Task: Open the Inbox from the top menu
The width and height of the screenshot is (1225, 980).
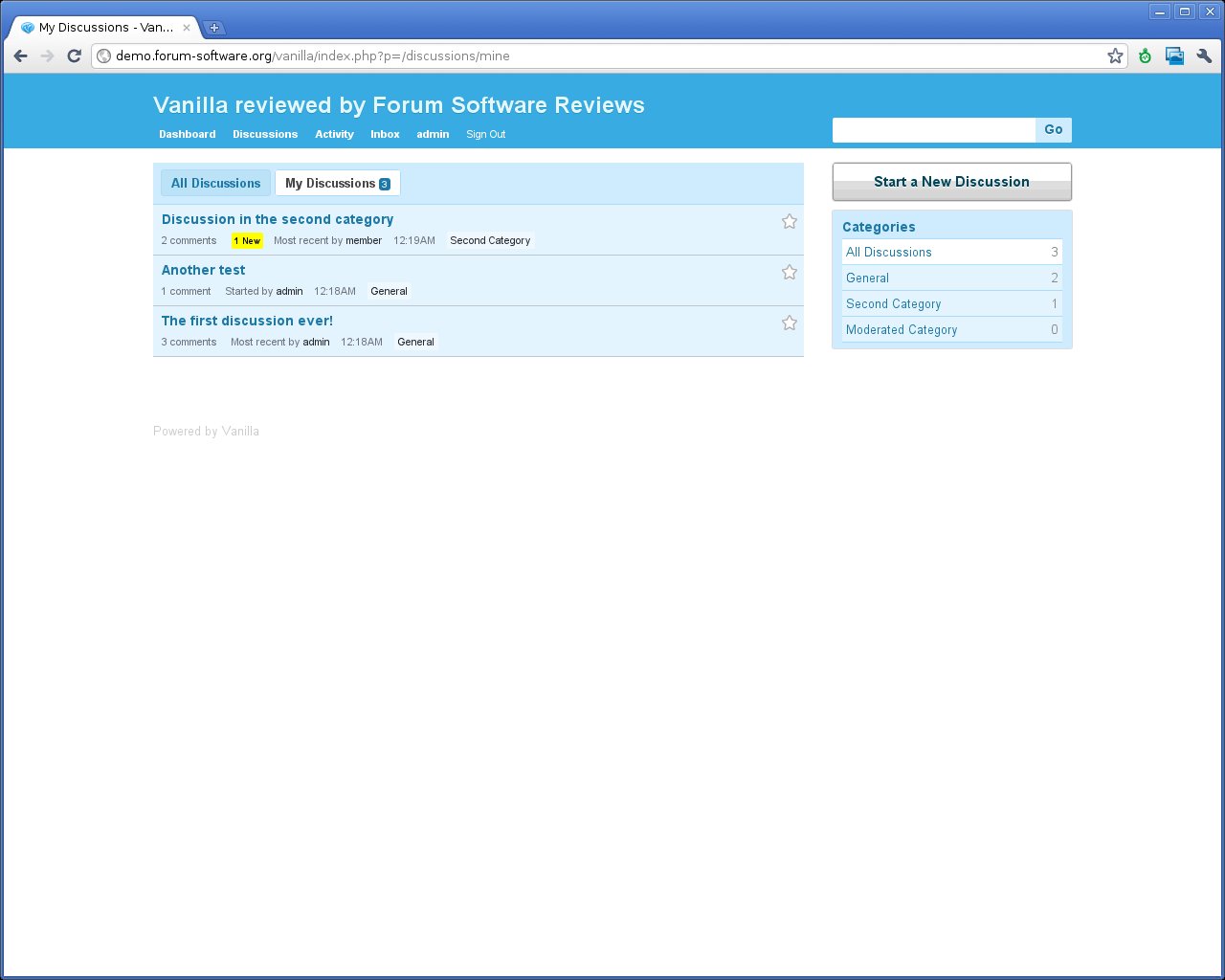Action: (x=385, y=134)
